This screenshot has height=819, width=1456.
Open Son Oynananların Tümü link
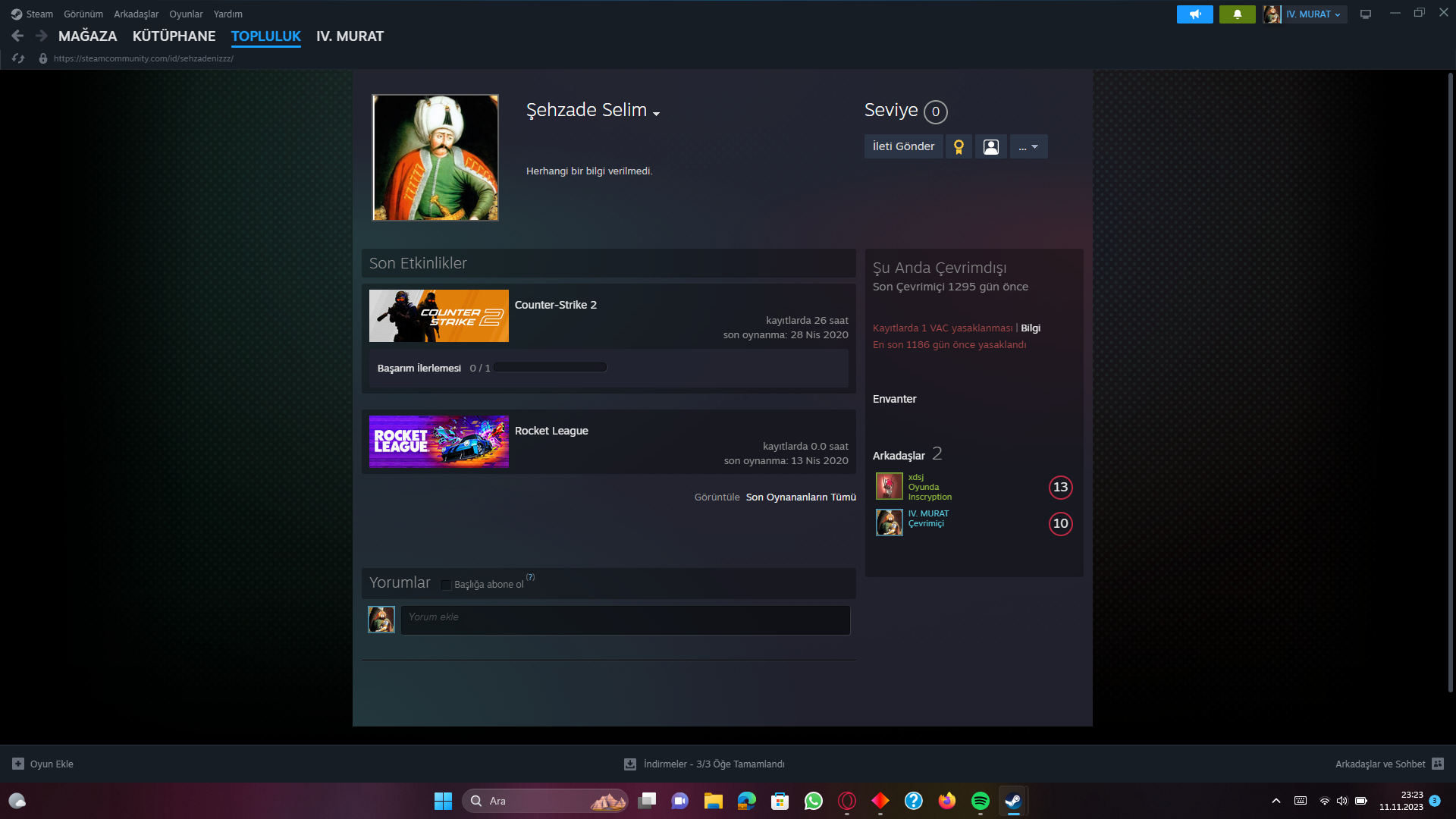coord(800,497)
